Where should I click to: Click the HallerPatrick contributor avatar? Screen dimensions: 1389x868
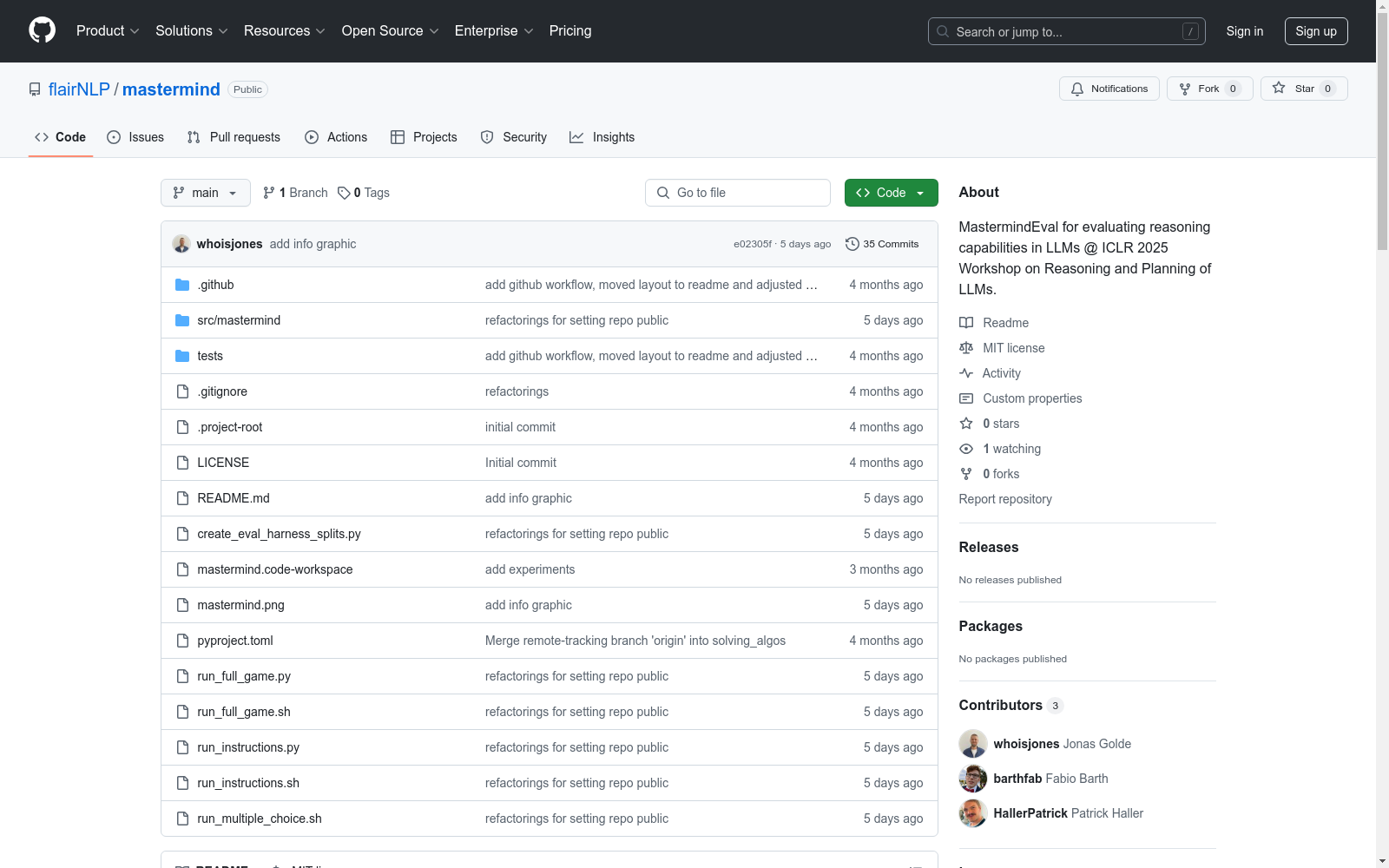pyautogui.click(x=973, y=813)
